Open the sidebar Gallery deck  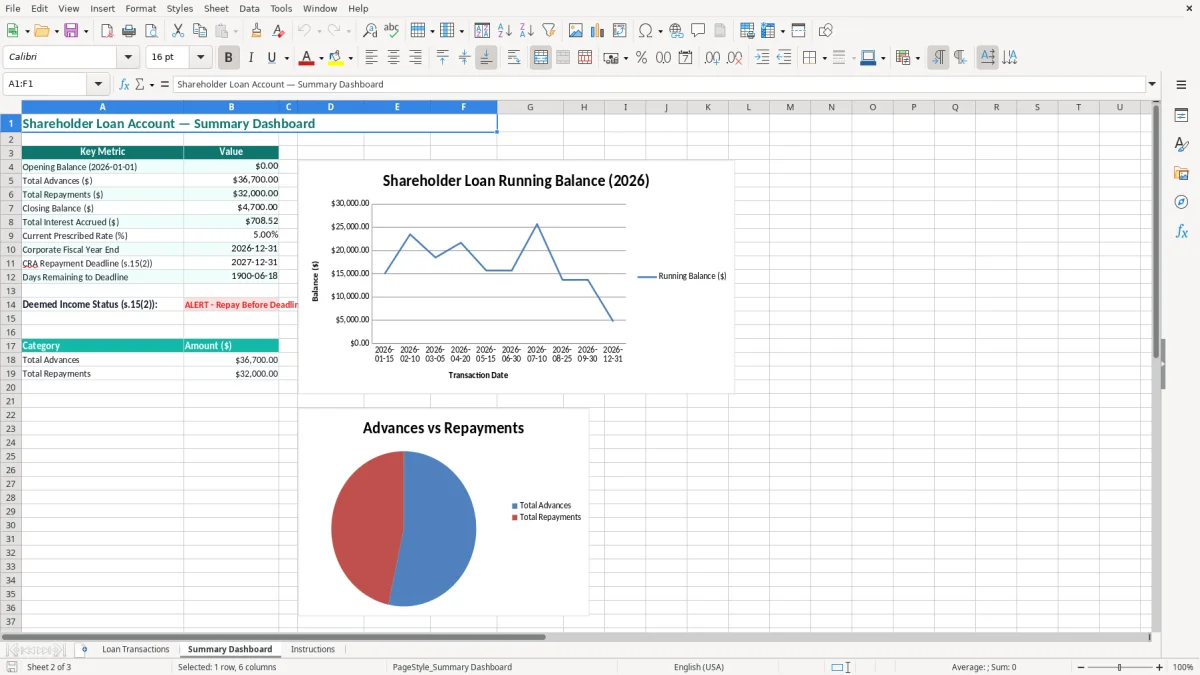pos(1181,173)
